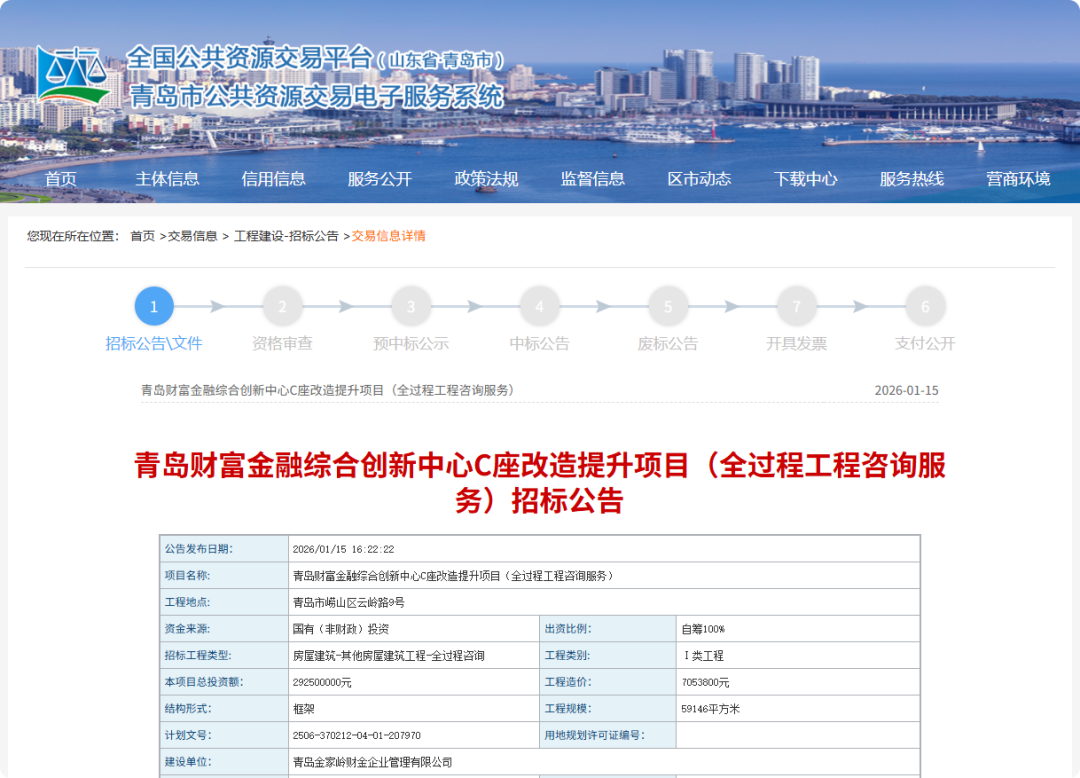
Task: Select step 1 circle 招标公告\文件
Action: click(x=154, y=307)
